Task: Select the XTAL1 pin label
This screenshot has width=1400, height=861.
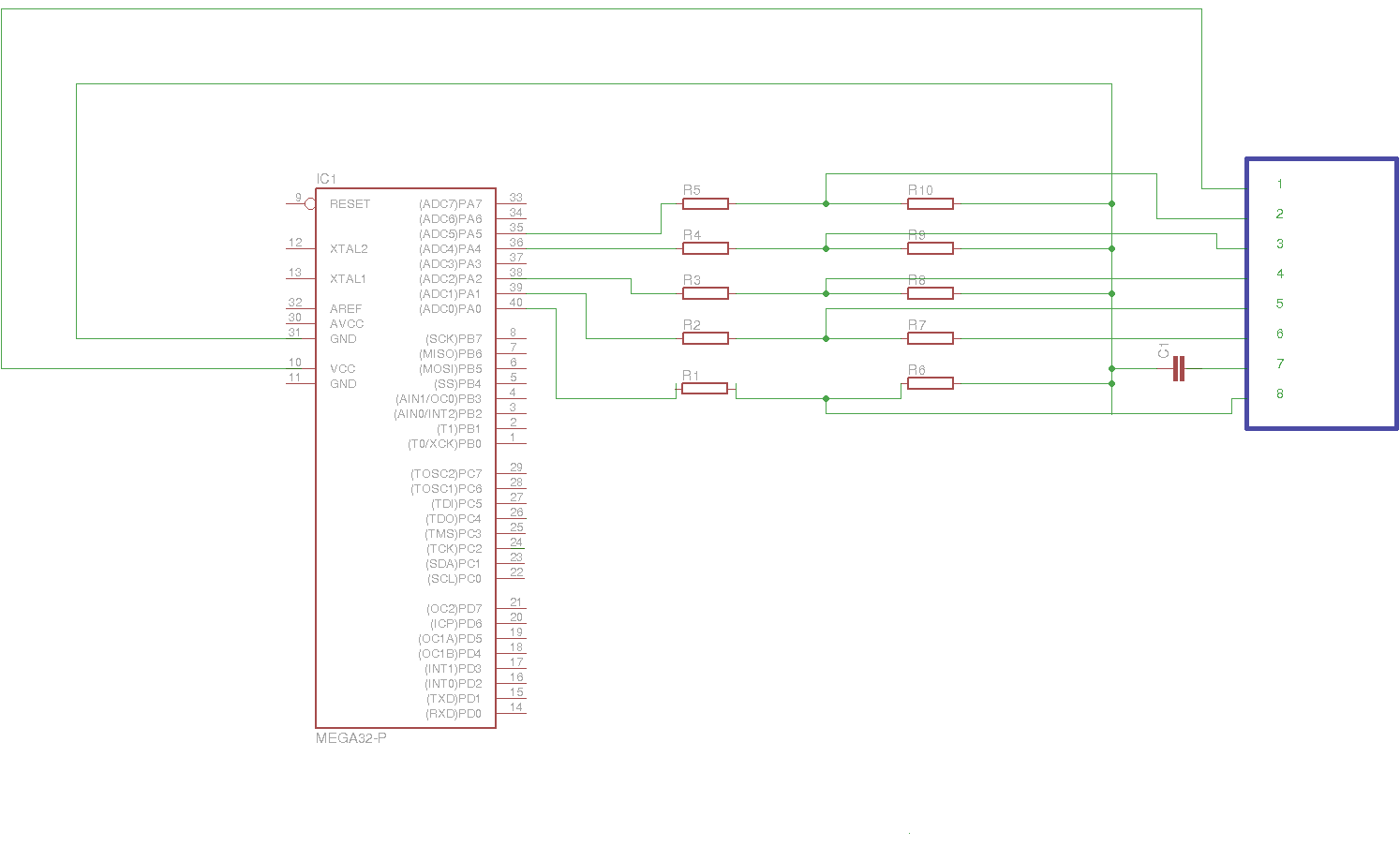Action: (348, 279)
